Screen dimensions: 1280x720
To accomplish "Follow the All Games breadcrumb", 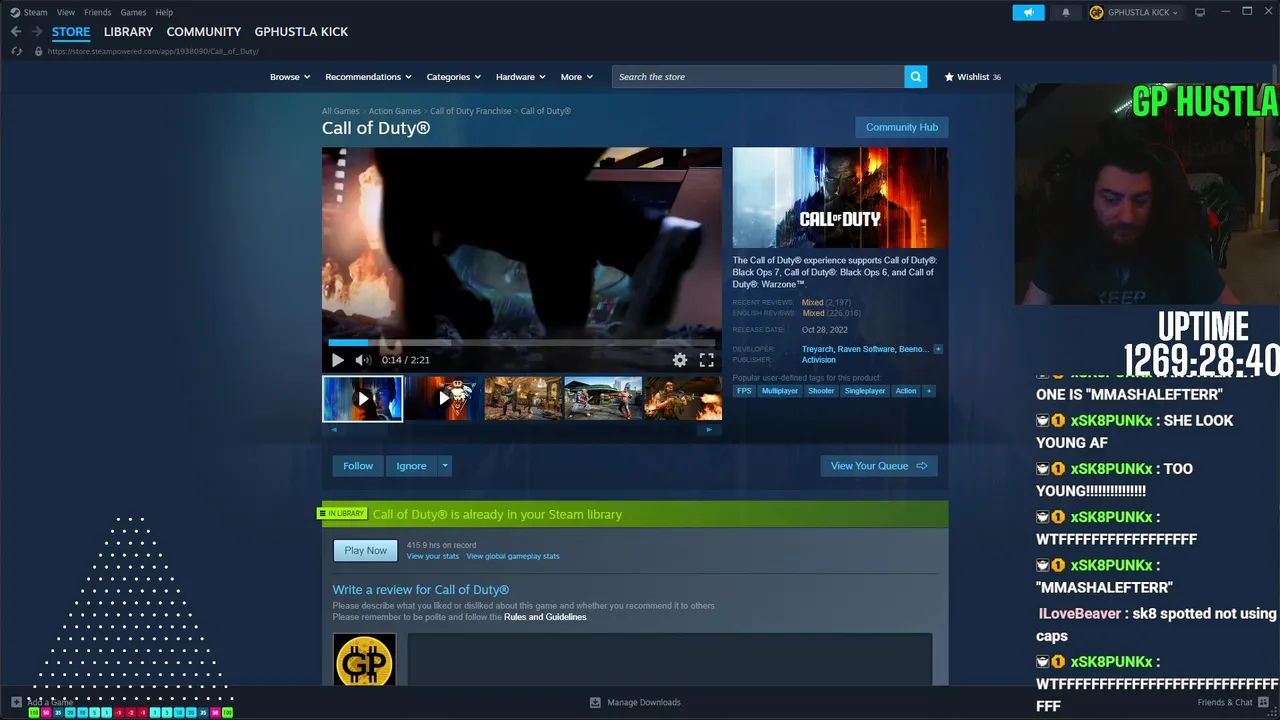I will point(340,111).
